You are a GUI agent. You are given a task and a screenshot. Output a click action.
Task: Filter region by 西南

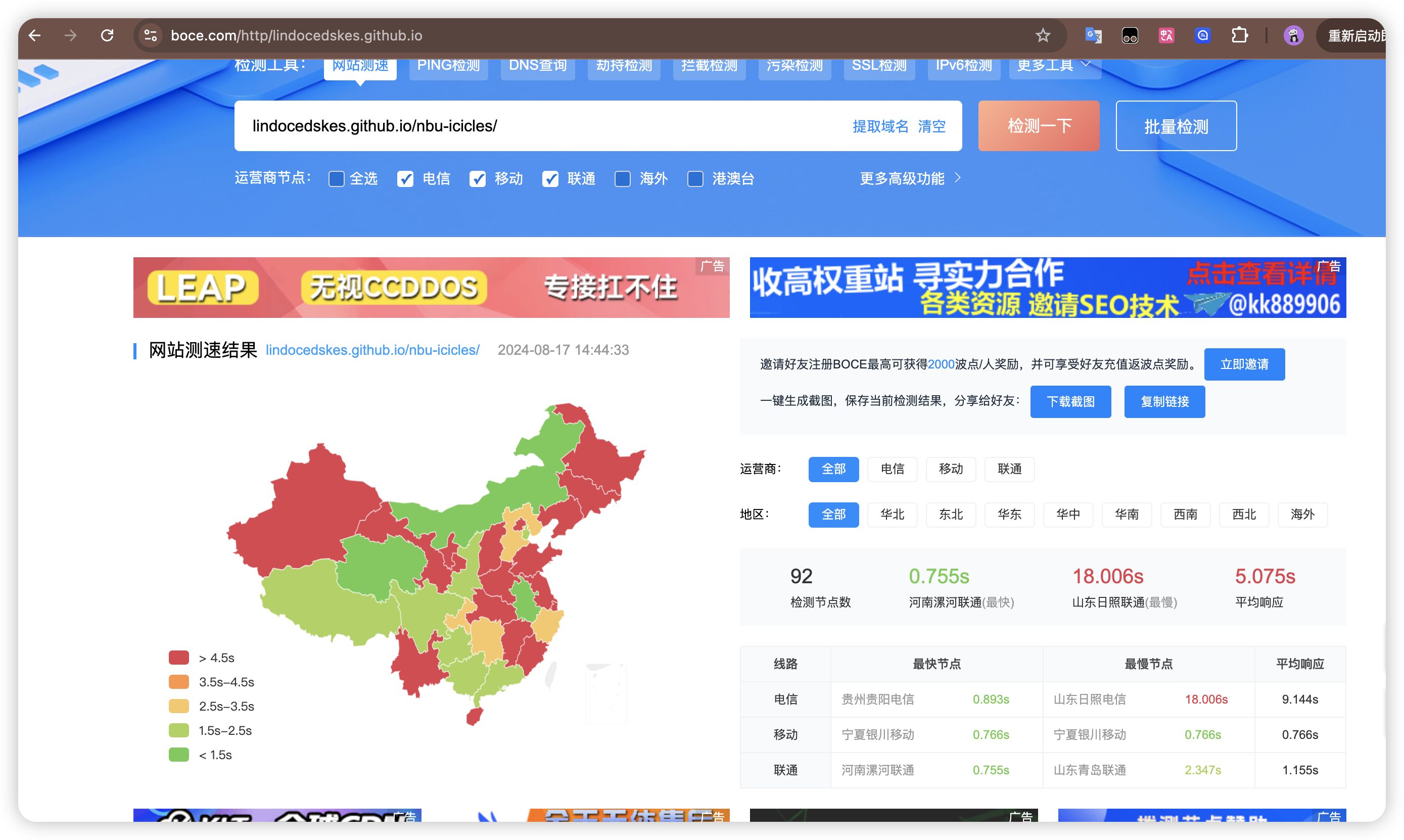[1185, 514]
